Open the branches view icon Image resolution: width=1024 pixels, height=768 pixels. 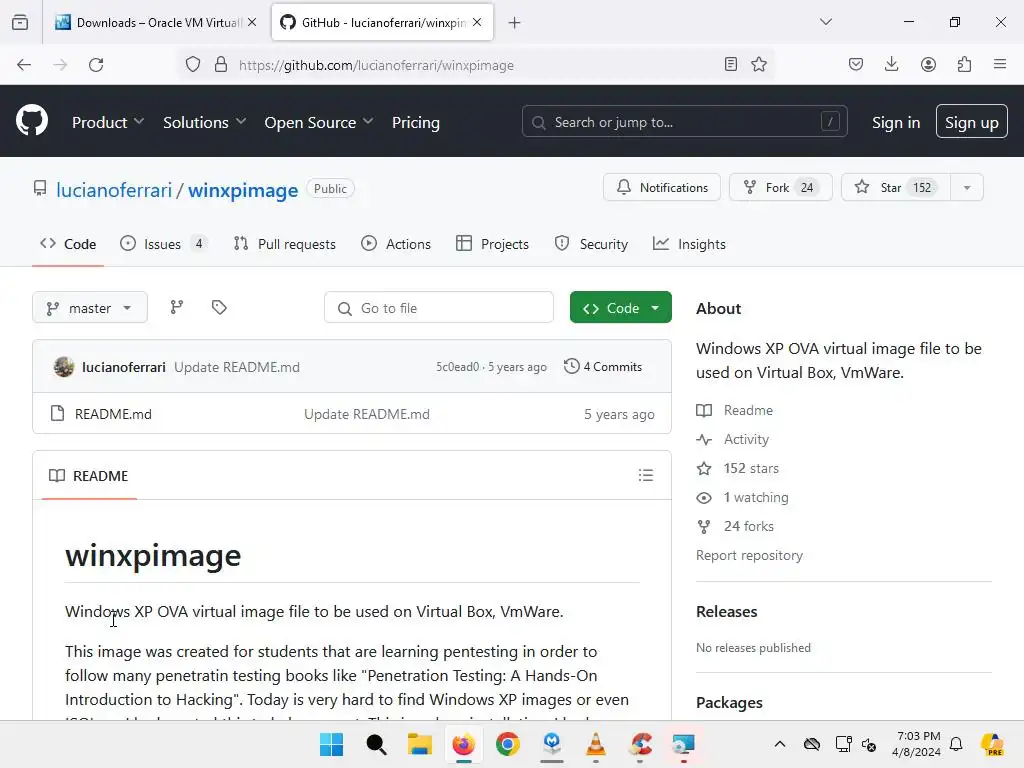177,308
